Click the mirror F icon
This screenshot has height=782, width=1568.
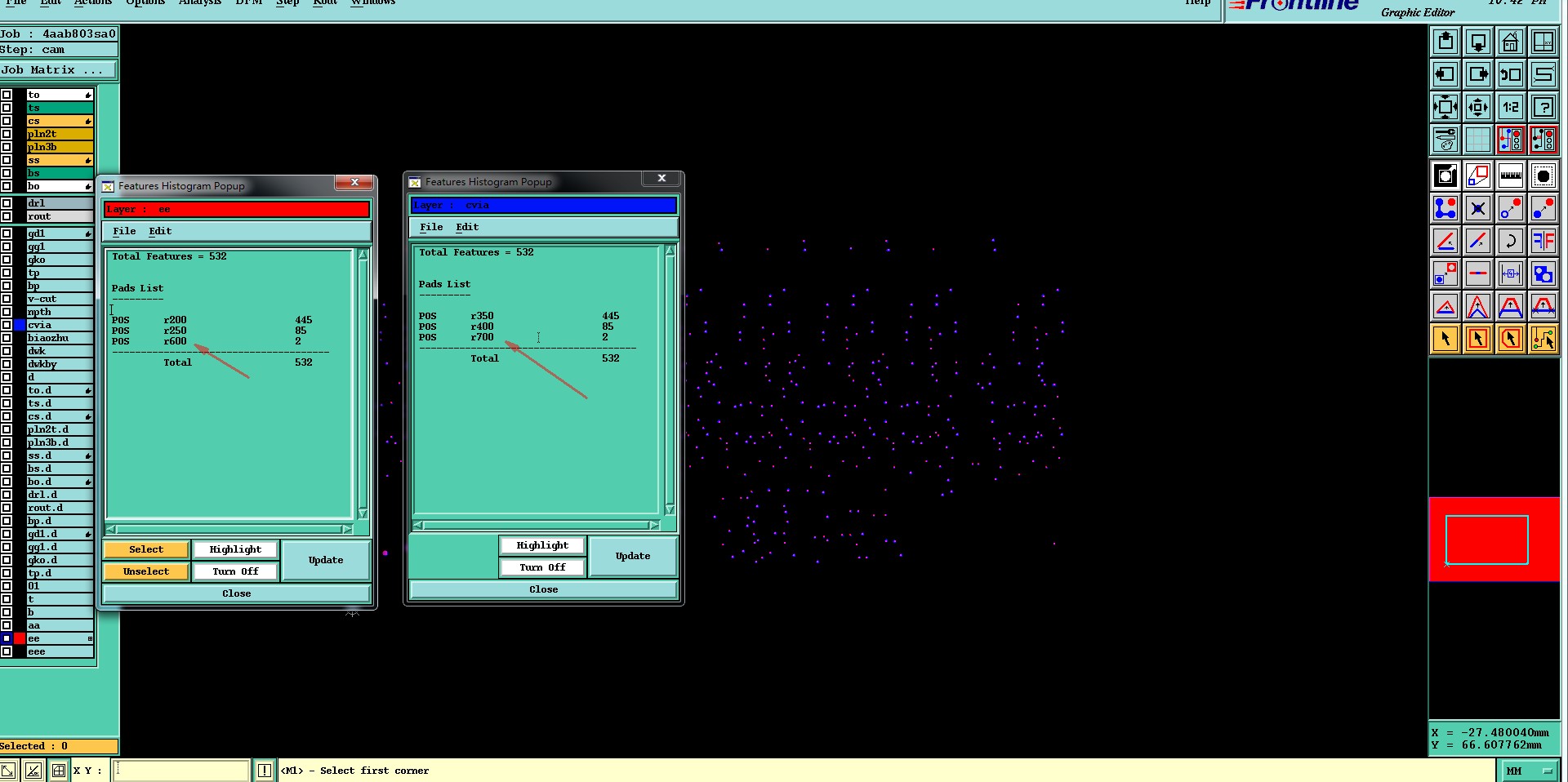click(1543, 241)
